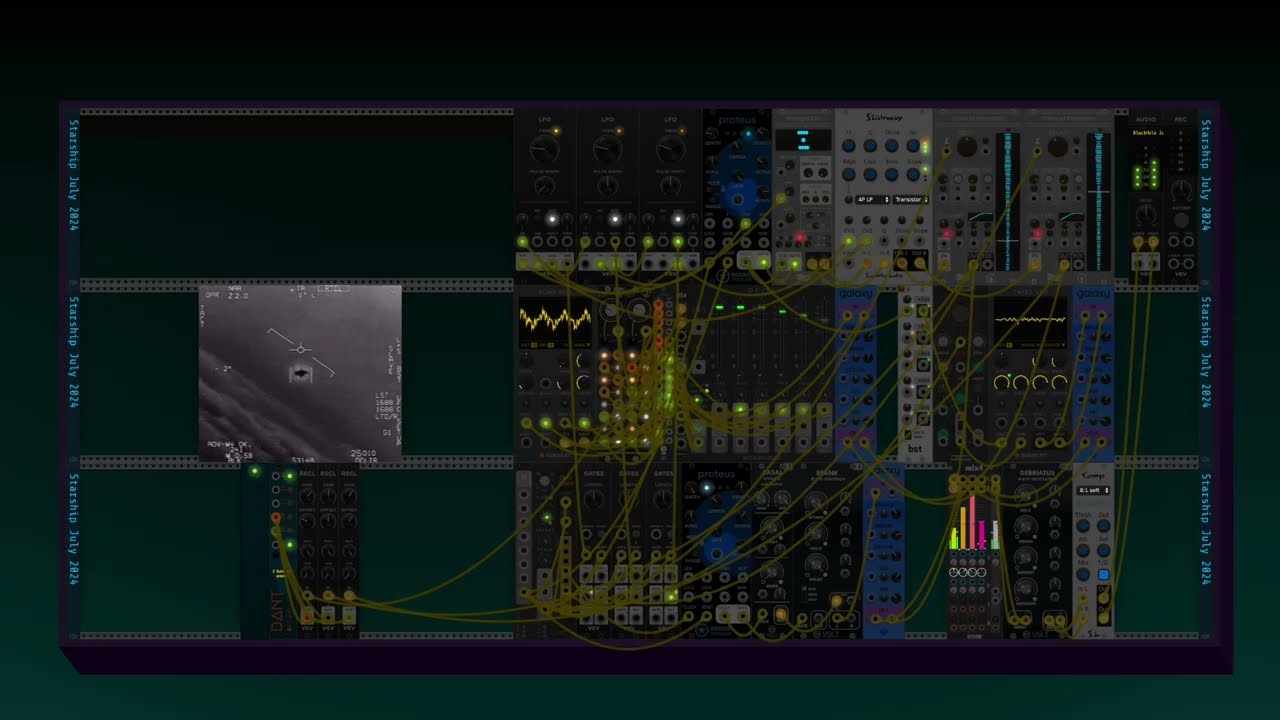Click the lit light on lower proteus module
1280x720 pixels.
coord(708,488)
